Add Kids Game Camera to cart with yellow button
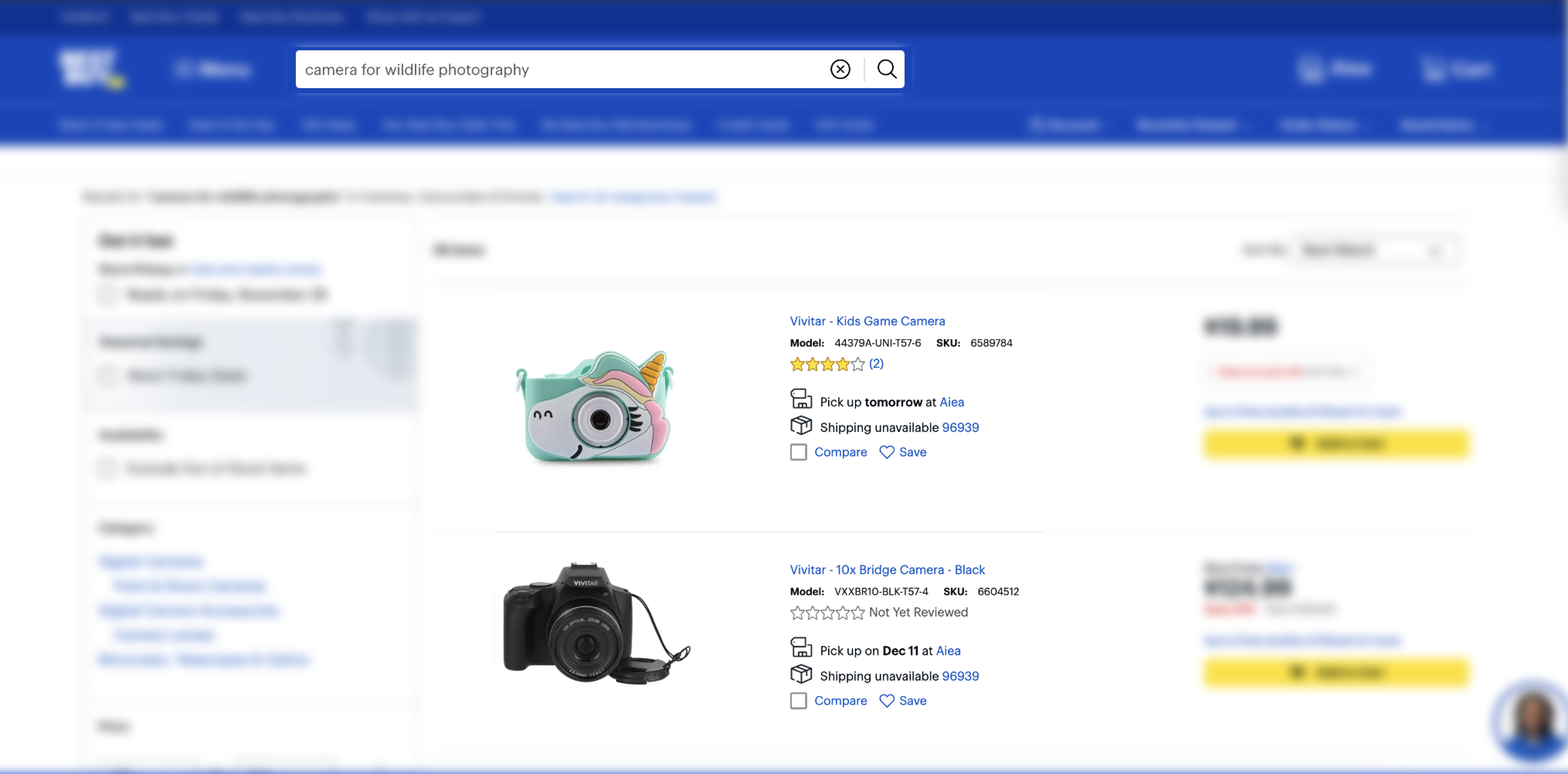Screen dimensions: 1568x774 click(1336, 444)
